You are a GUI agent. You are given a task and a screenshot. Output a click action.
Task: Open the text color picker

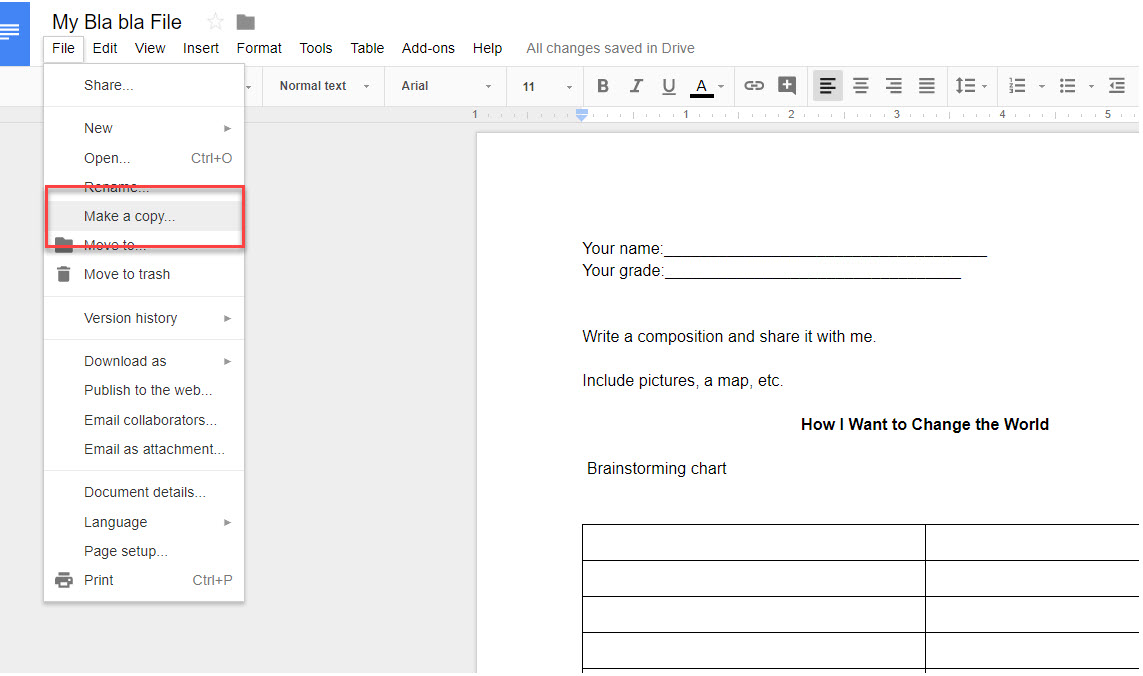click(702, 86)
